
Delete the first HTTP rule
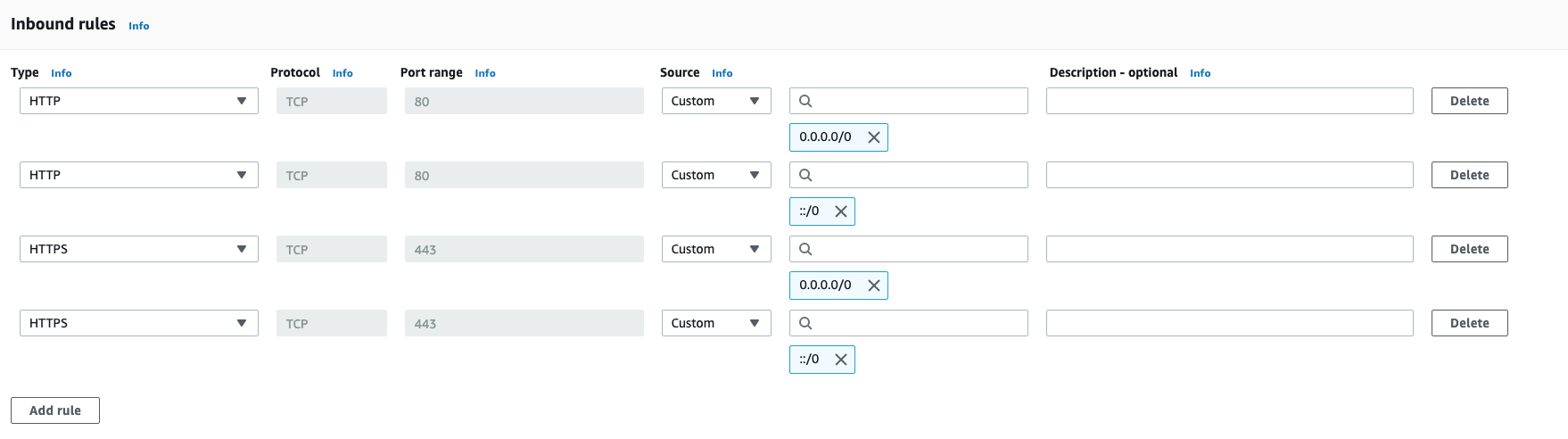pyautogui.click(x=1469, y=101)
